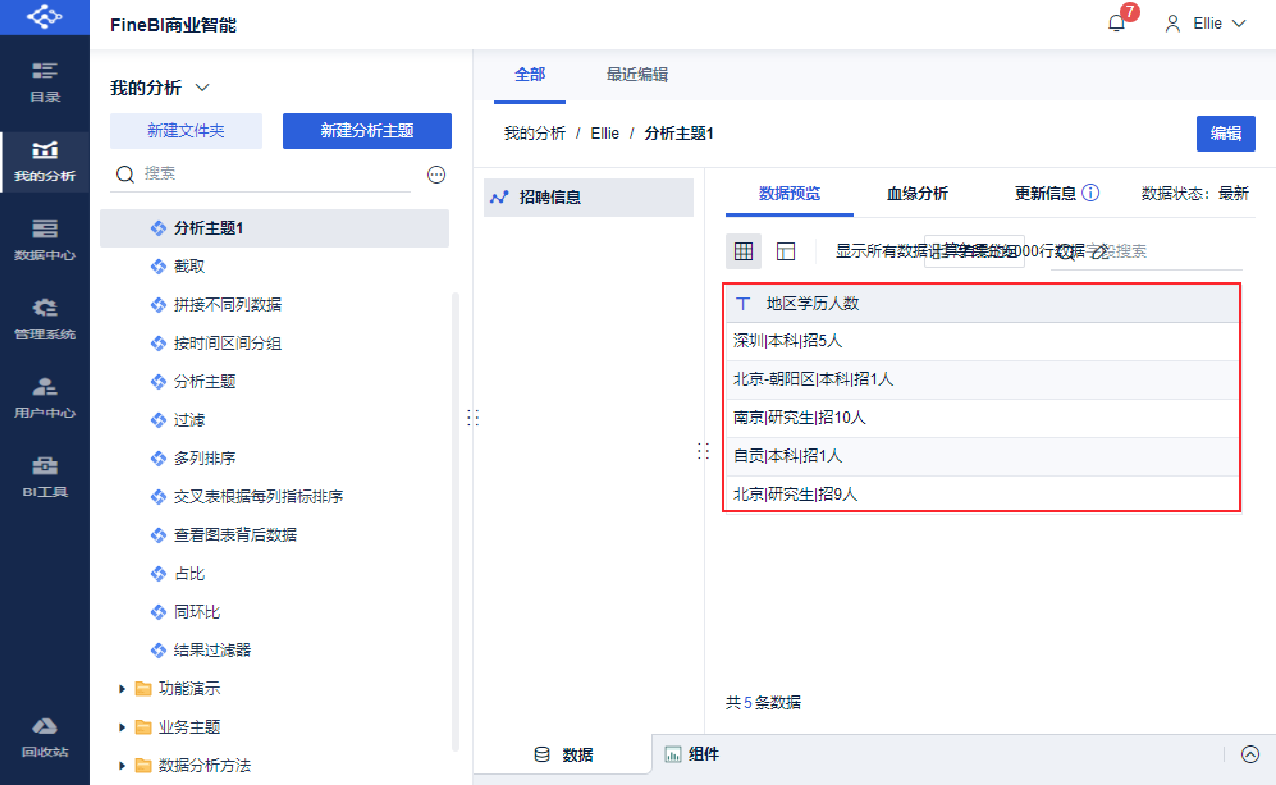This screenshot has width=1276, height=785.
Task: Click cell 北京-朝阳区|本科|招1人
Action: [x=982, y=379]
